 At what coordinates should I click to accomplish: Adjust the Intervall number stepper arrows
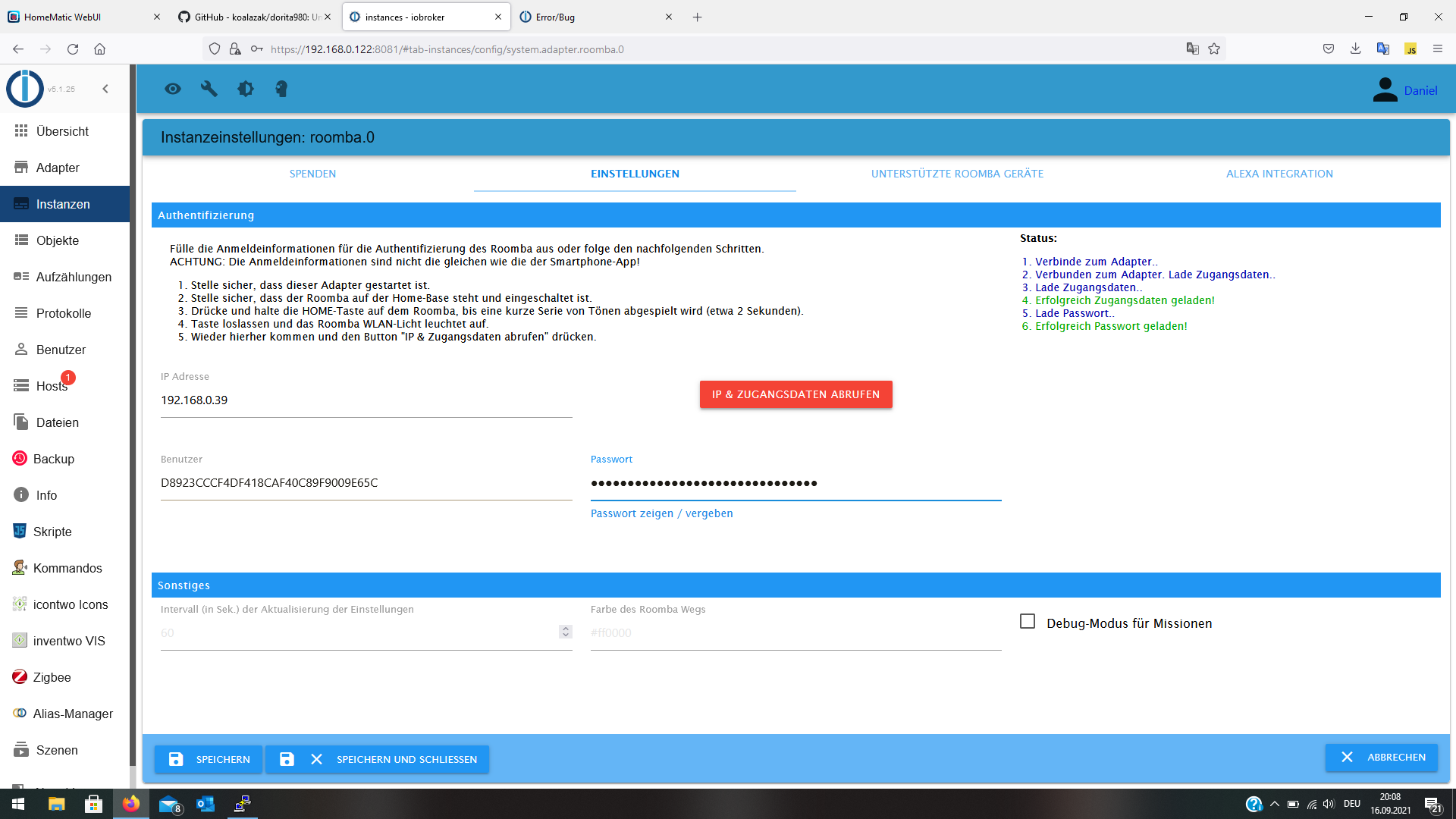(565, 632)
